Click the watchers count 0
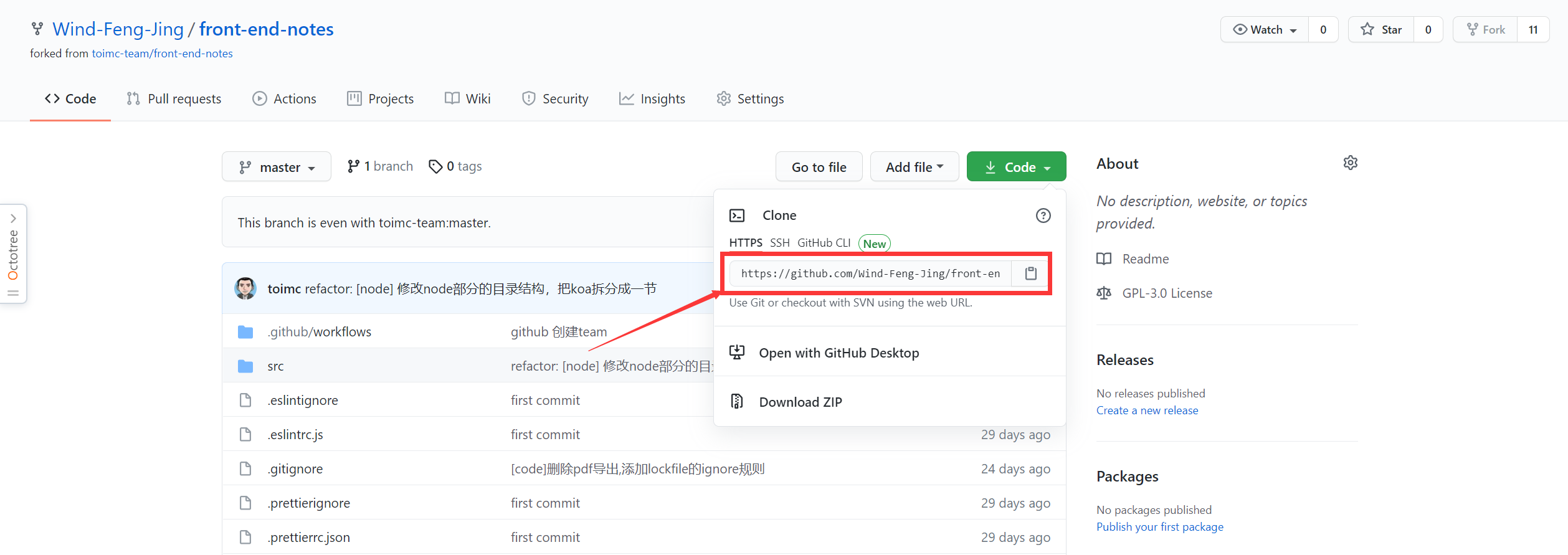Screen dimensions: 1568x555 tap(1323, 29)
